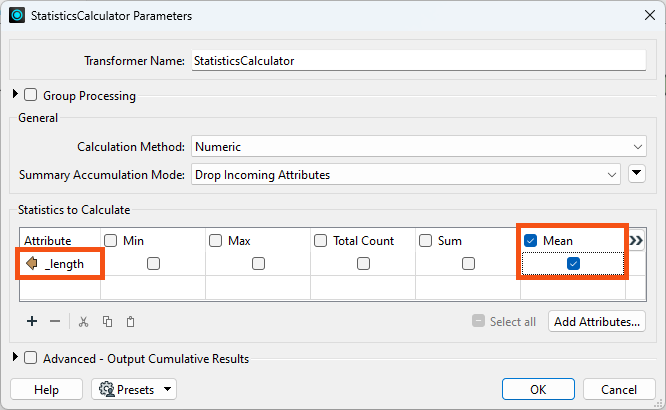This screenshot has width=666, height=410.
Task: Click the Cancel button
Action: coord(619,389)
